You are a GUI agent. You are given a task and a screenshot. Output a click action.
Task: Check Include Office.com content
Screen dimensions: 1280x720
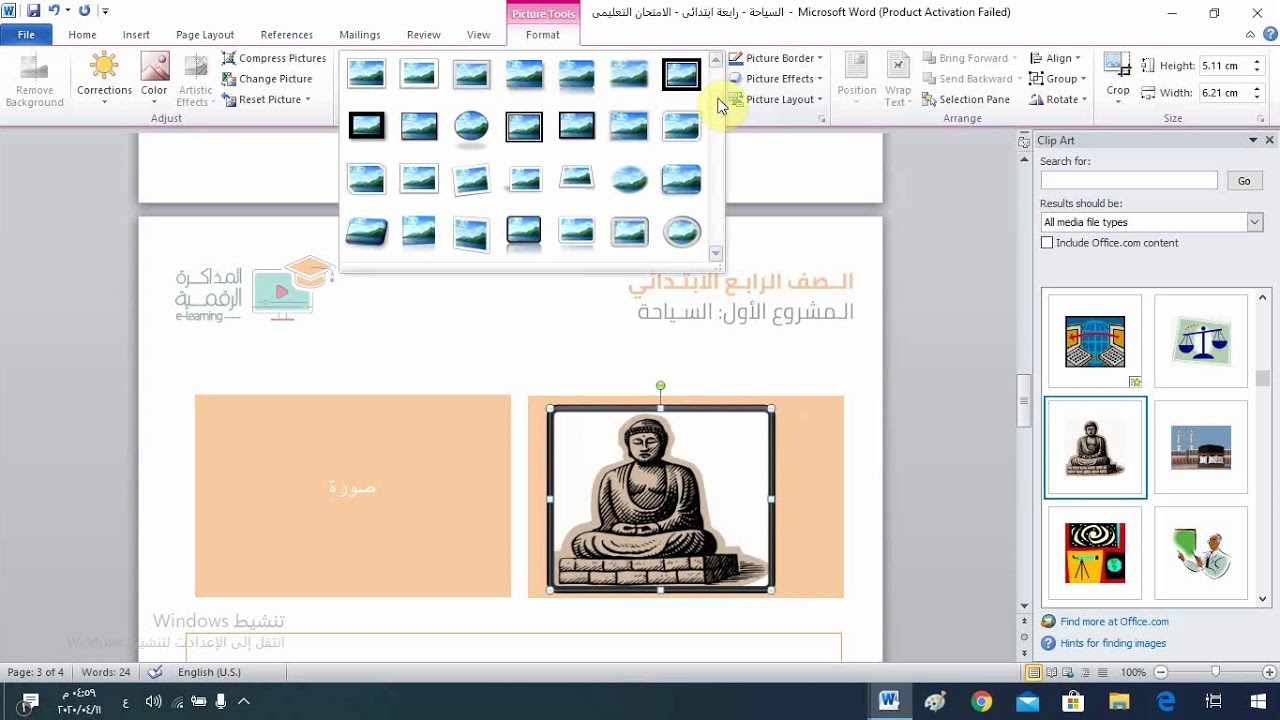pyautogui.click(x=1047, y=243)
